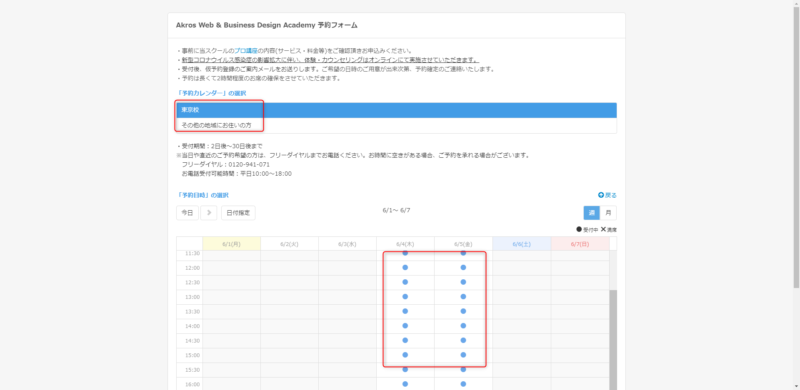This screenshot has width=800, height=390.
Task: Choose the 6/5 Friday 13:30 slot dot
Action: (463, 311)
